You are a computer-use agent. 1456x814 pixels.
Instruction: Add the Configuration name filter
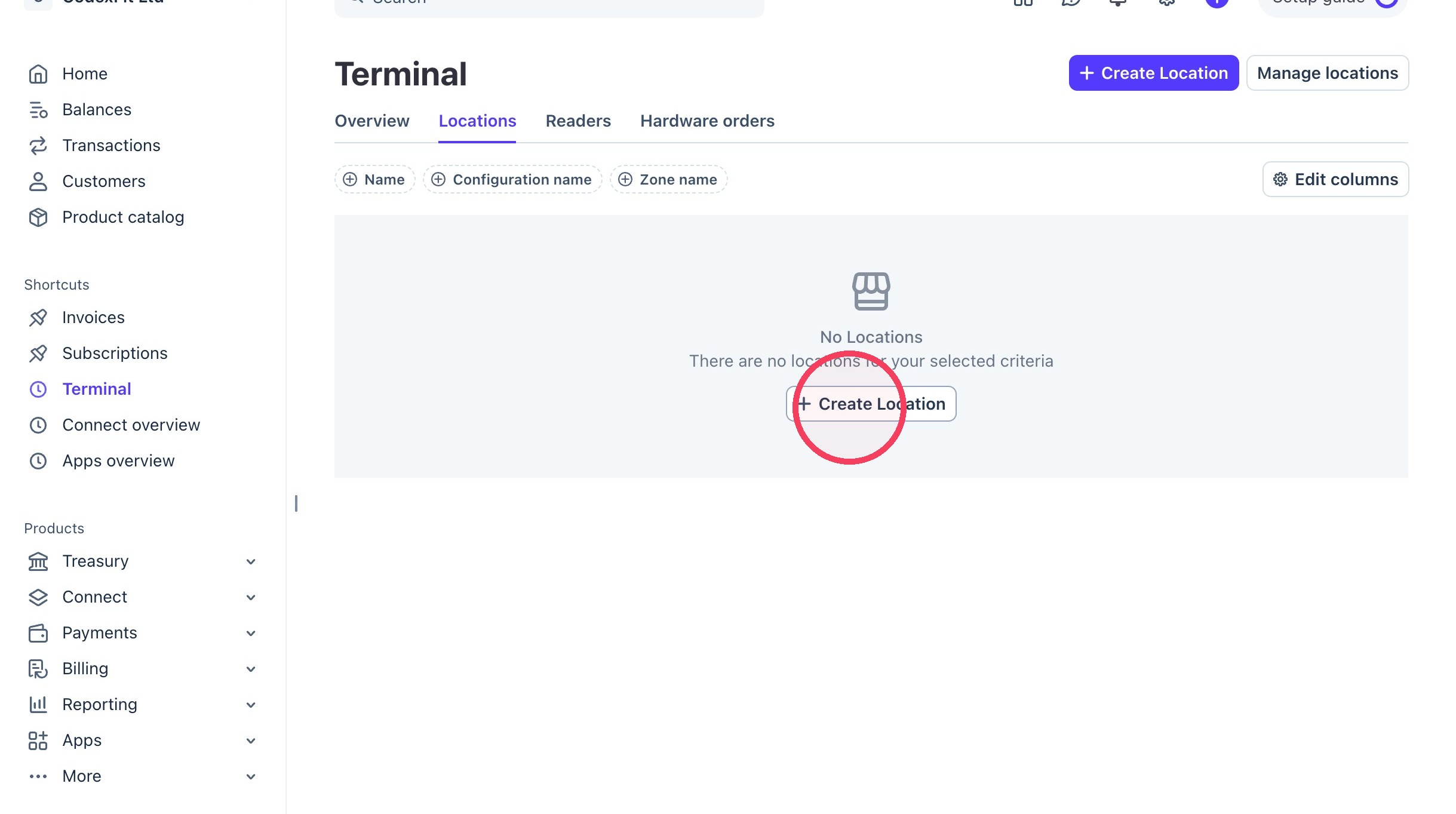tap(512, 179)
